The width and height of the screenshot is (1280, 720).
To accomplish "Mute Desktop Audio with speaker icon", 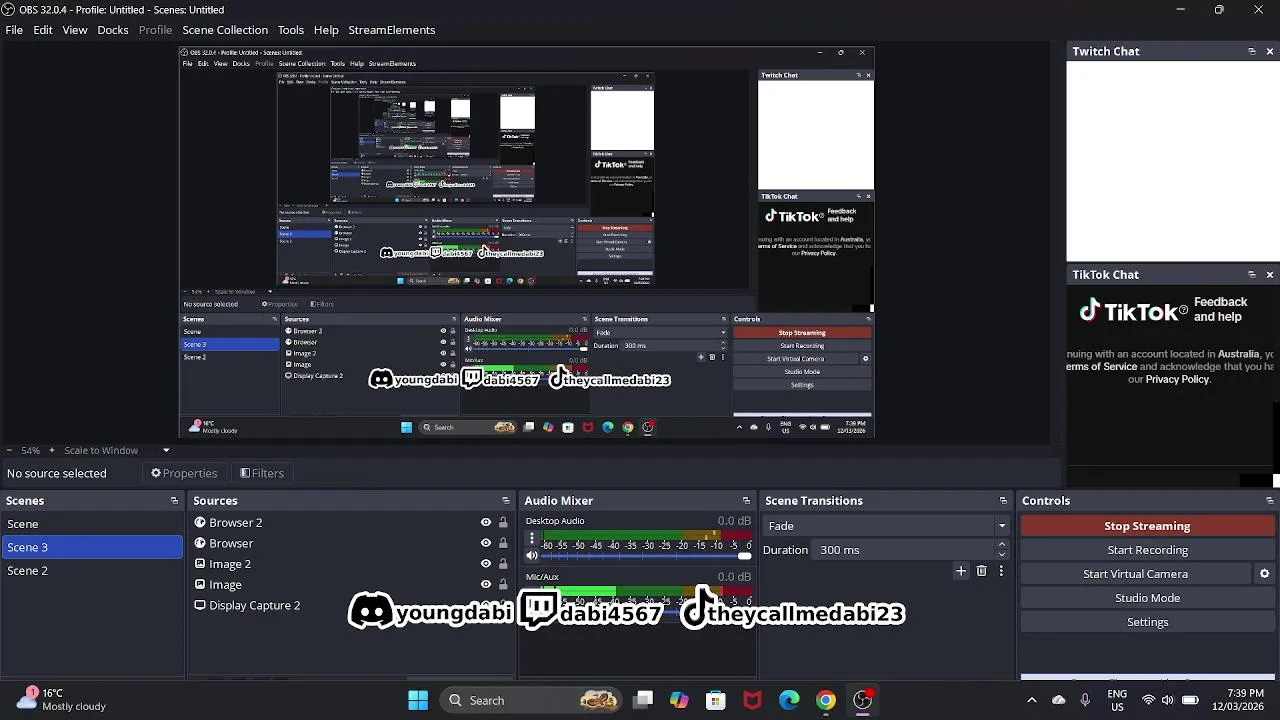I will point(532,556).
